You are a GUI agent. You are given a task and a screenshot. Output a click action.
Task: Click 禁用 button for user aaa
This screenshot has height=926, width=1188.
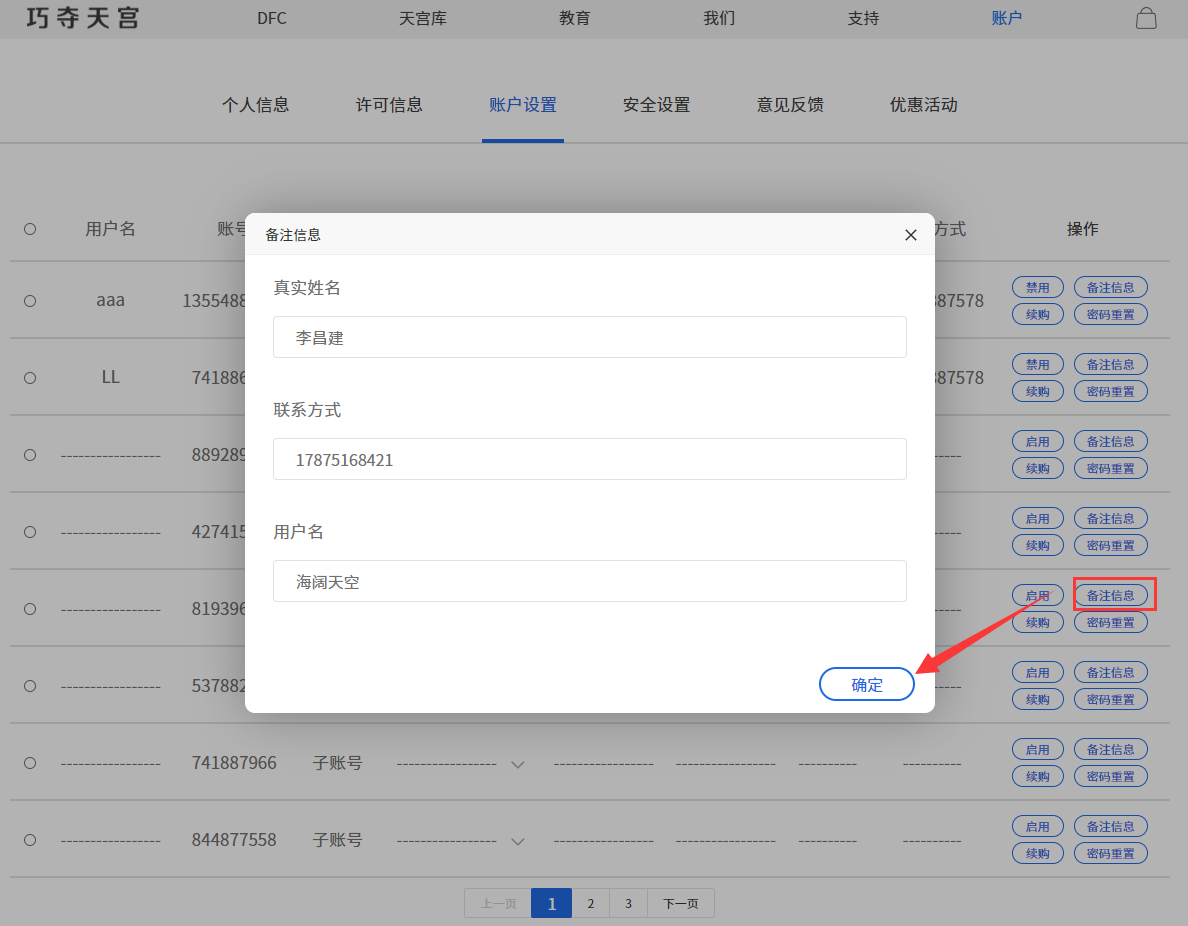tap(1037, 287)
